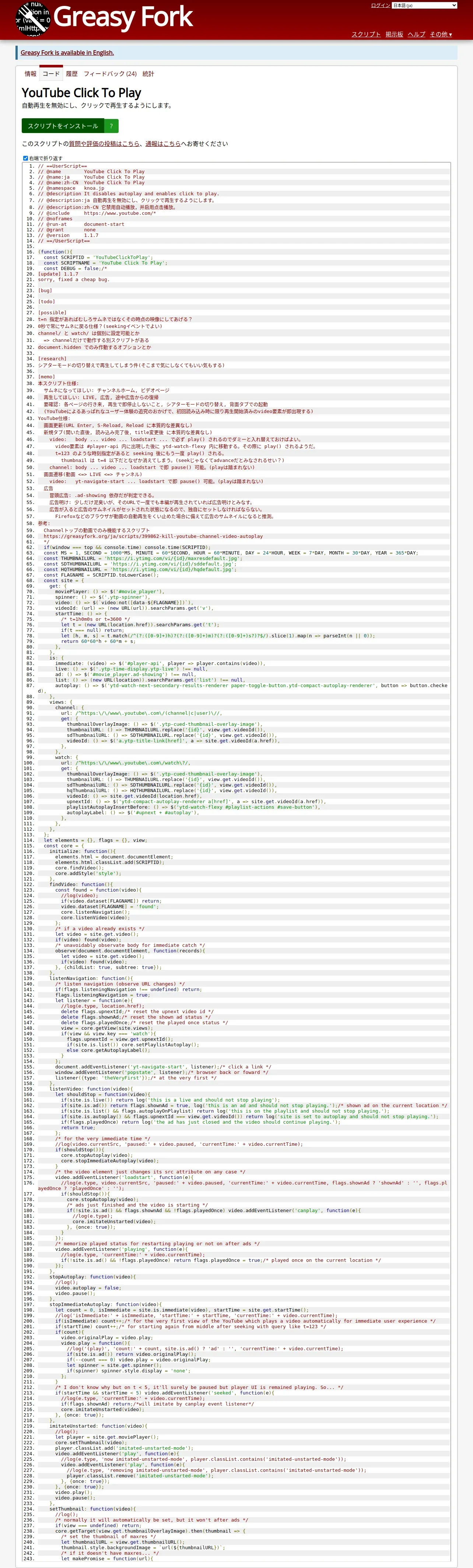The image size is (473, 1568).
Task: Open the 通報はこちら report link
Action: pyautogui.click(x=163, y=144)
